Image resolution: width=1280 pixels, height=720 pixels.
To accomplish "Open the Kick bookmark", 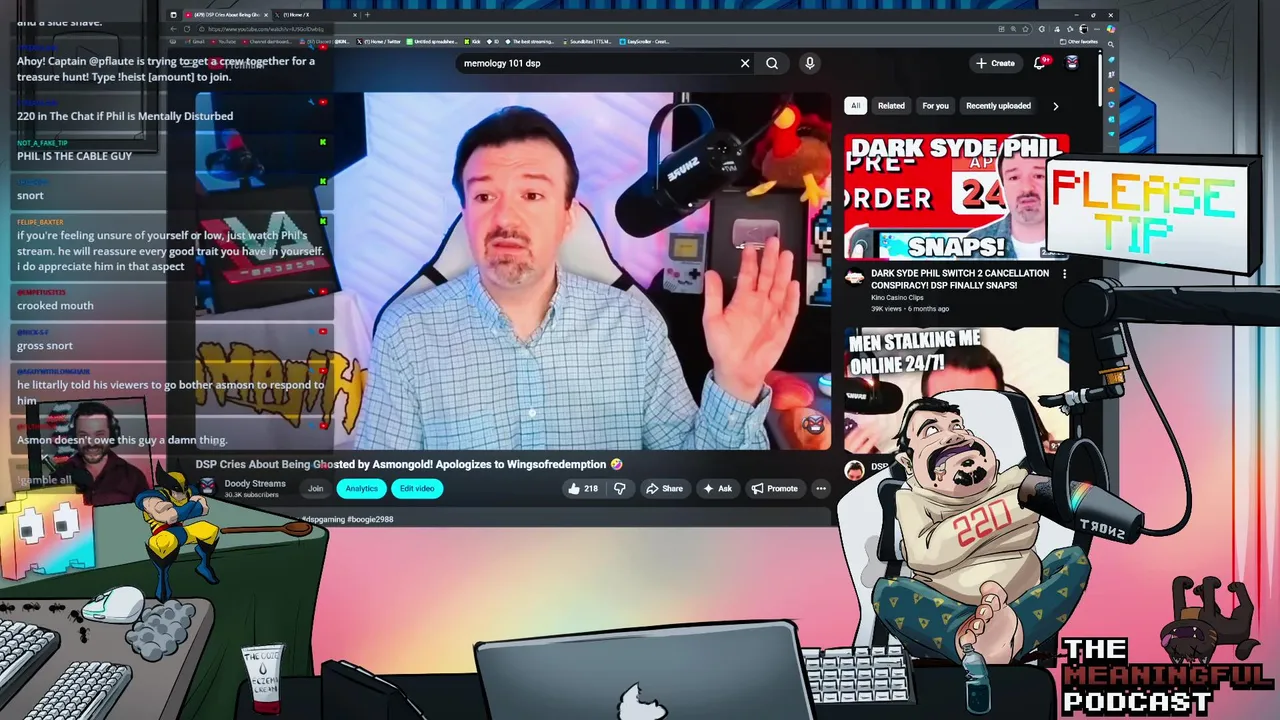I will [472, 42].
